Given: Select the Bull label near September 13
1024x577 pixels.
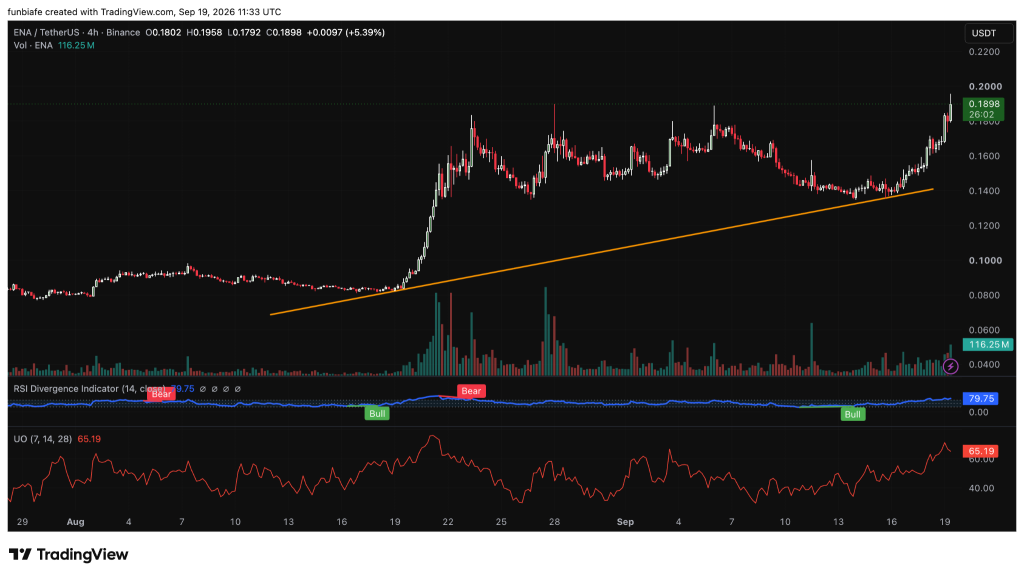Looking at the screenshot, I should click(852, 414).
